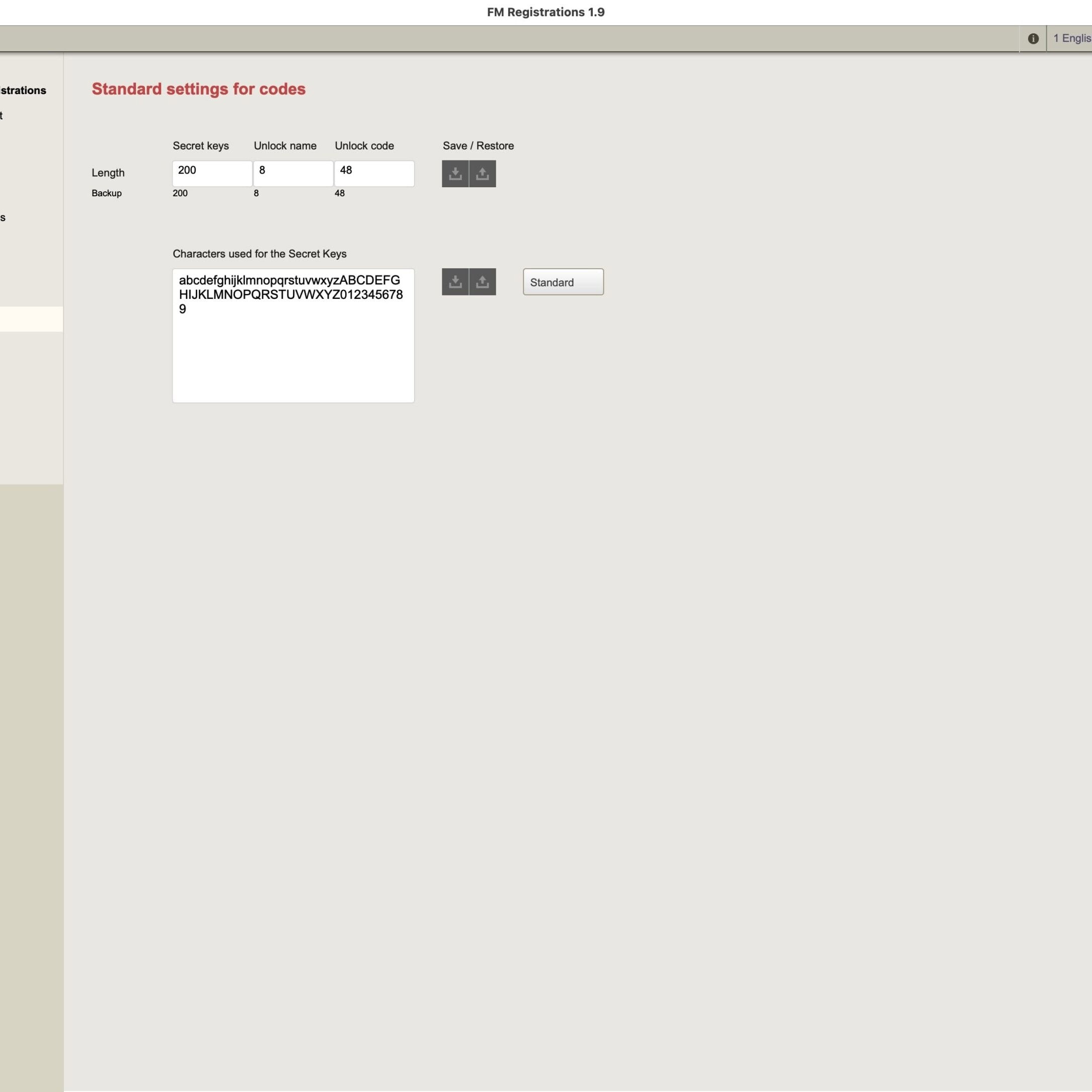Image resolution: width=1092 pixels, height=1092 pixels.
Task: Save the code length settings to backup
Action: coord(455,174)
